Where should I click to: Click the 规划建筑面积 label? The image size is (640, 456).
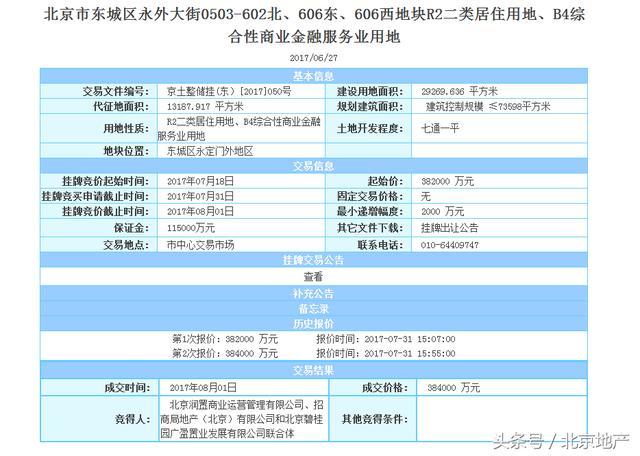coord(369,107)
